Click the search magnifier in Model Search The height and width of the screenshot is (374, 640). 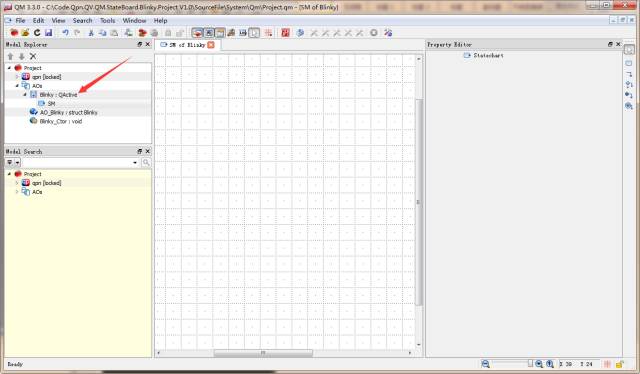click(x=146, y=163)
